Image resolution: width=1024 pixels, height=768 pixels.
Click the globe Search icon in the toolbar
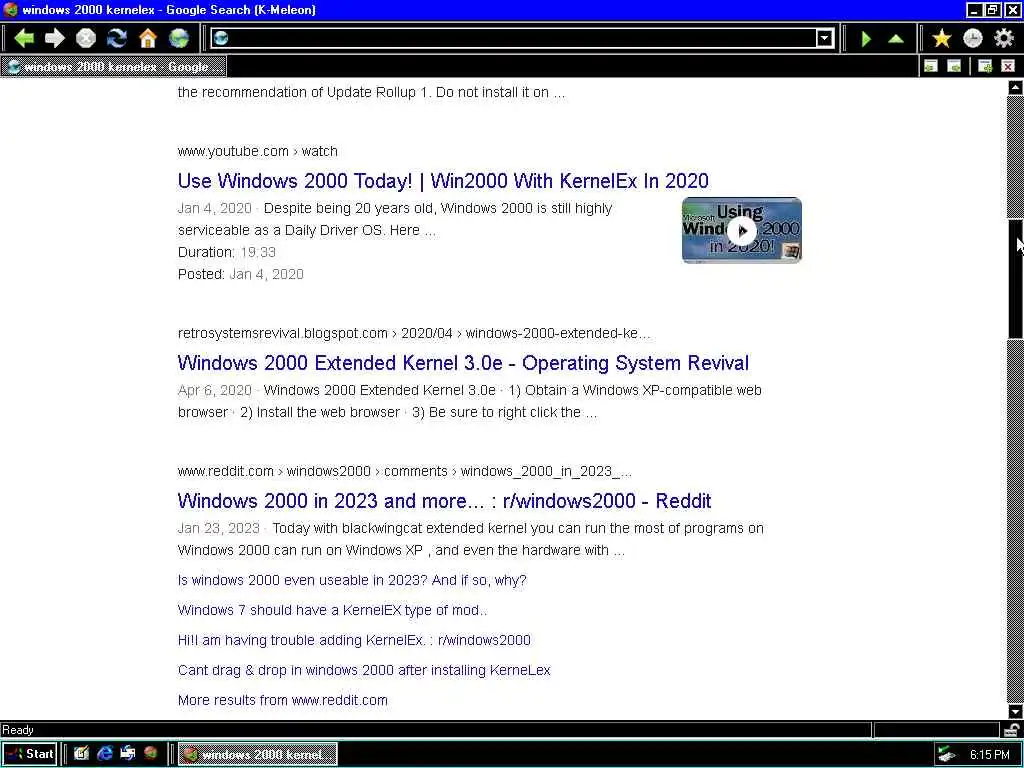(x=179, y=39)
